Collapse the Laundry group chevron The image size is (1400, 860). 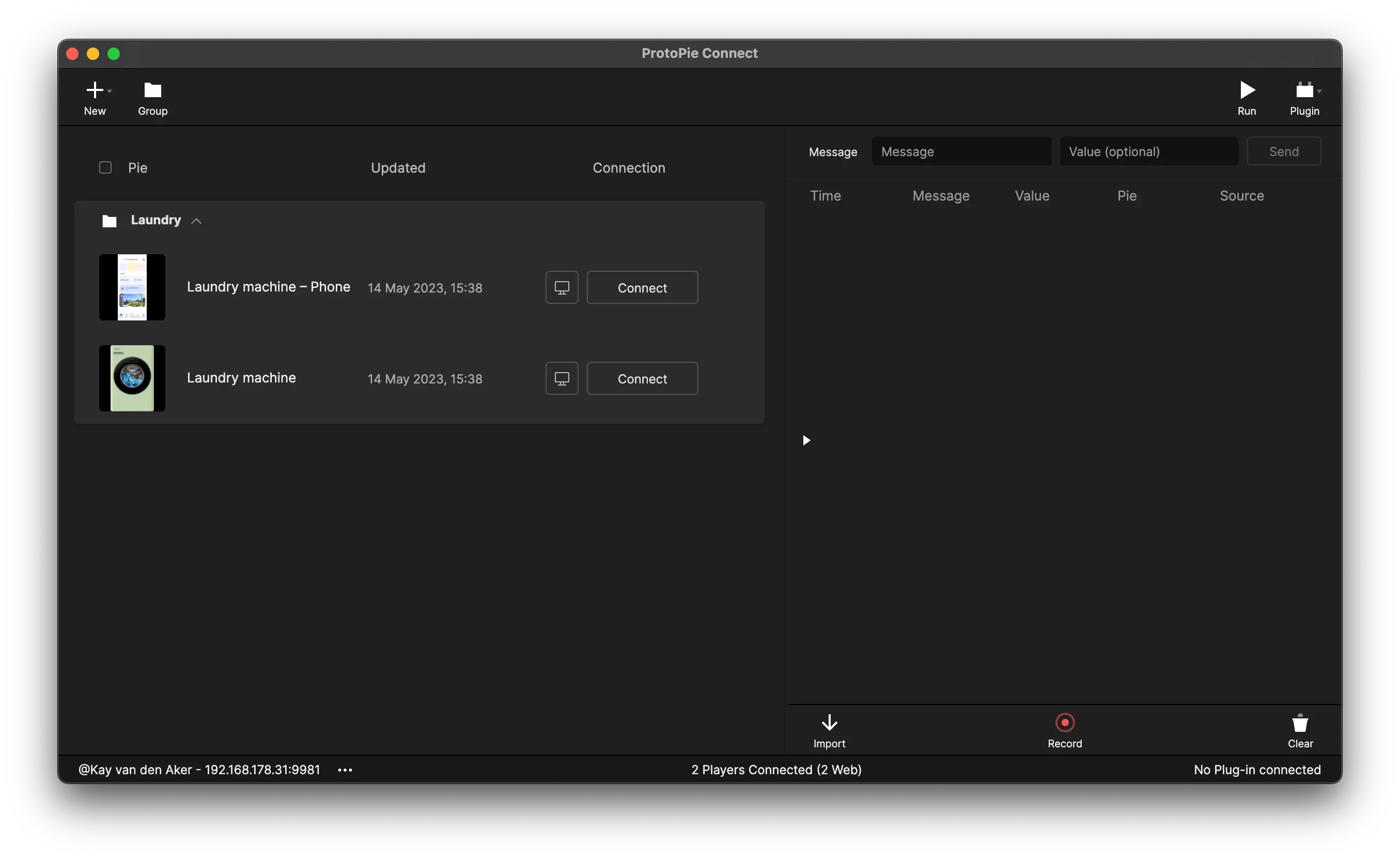click(197, 221)
